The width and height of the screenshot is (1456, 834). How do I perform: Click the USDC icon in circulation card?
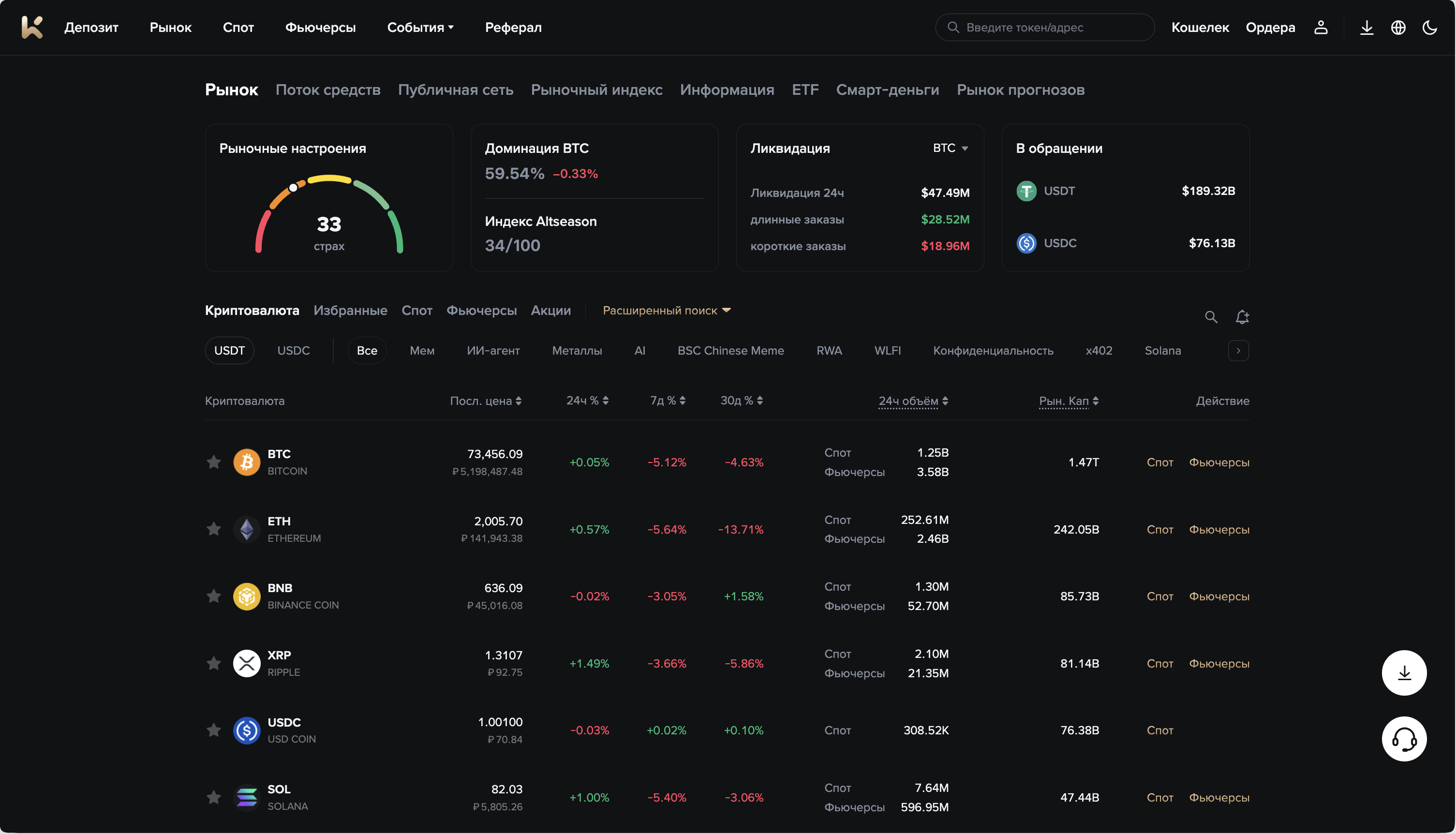(1026, 243)
